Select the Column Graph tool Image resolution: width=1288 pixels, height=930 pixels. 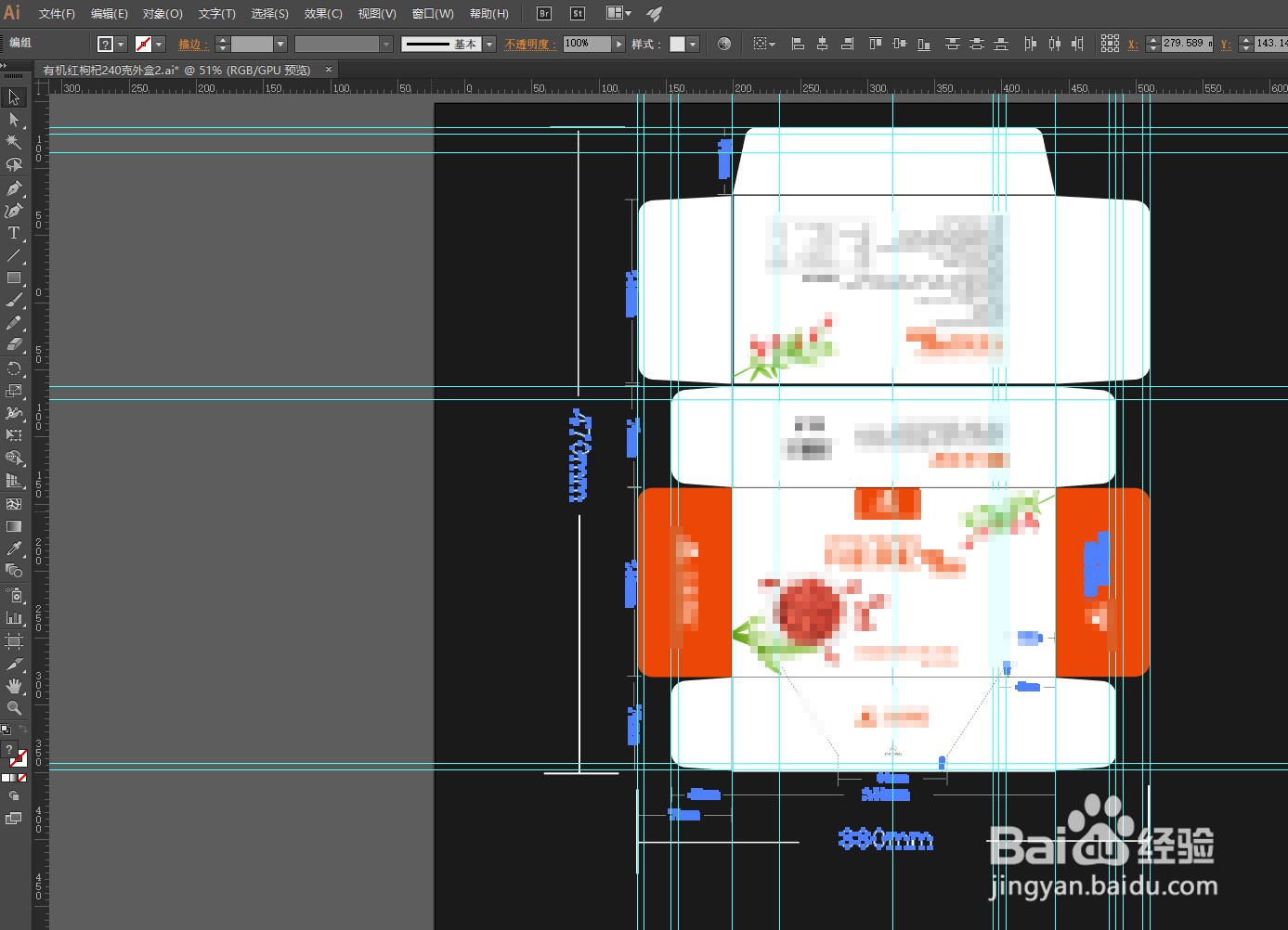(14, 617)
